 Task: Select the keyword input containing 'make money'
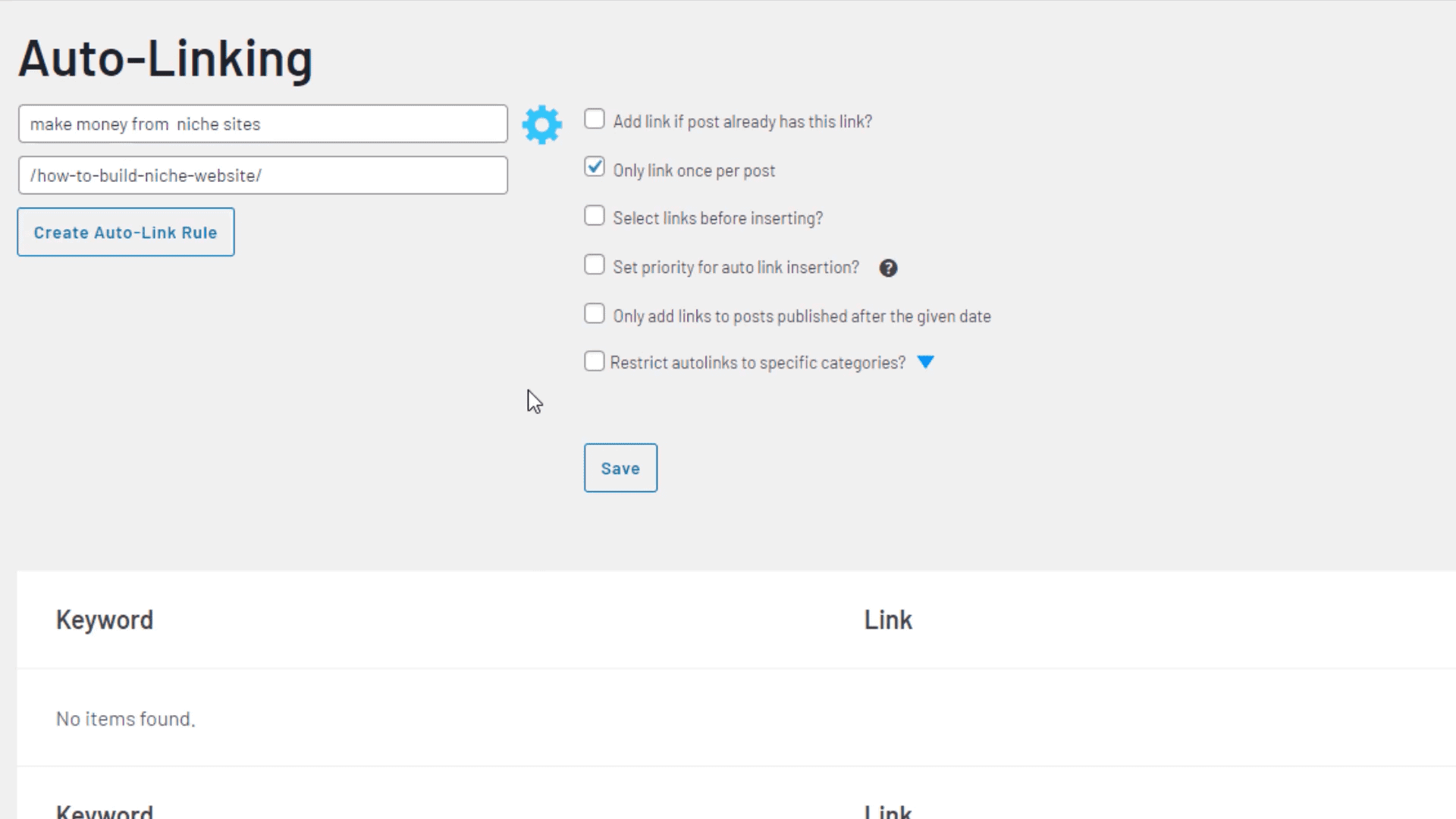click(262, 124)
